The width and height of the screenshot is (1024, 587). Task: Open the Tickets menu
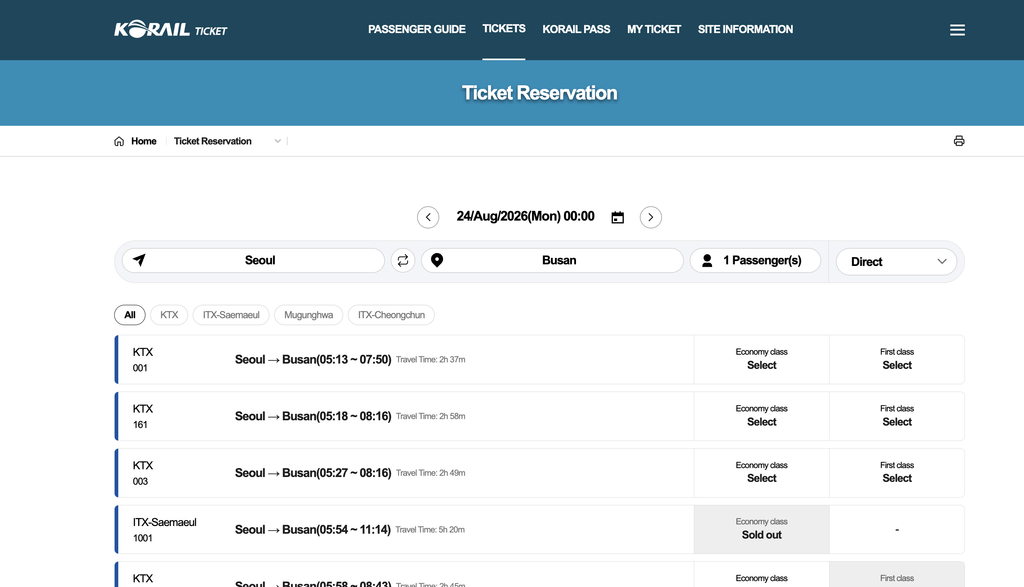504,29
